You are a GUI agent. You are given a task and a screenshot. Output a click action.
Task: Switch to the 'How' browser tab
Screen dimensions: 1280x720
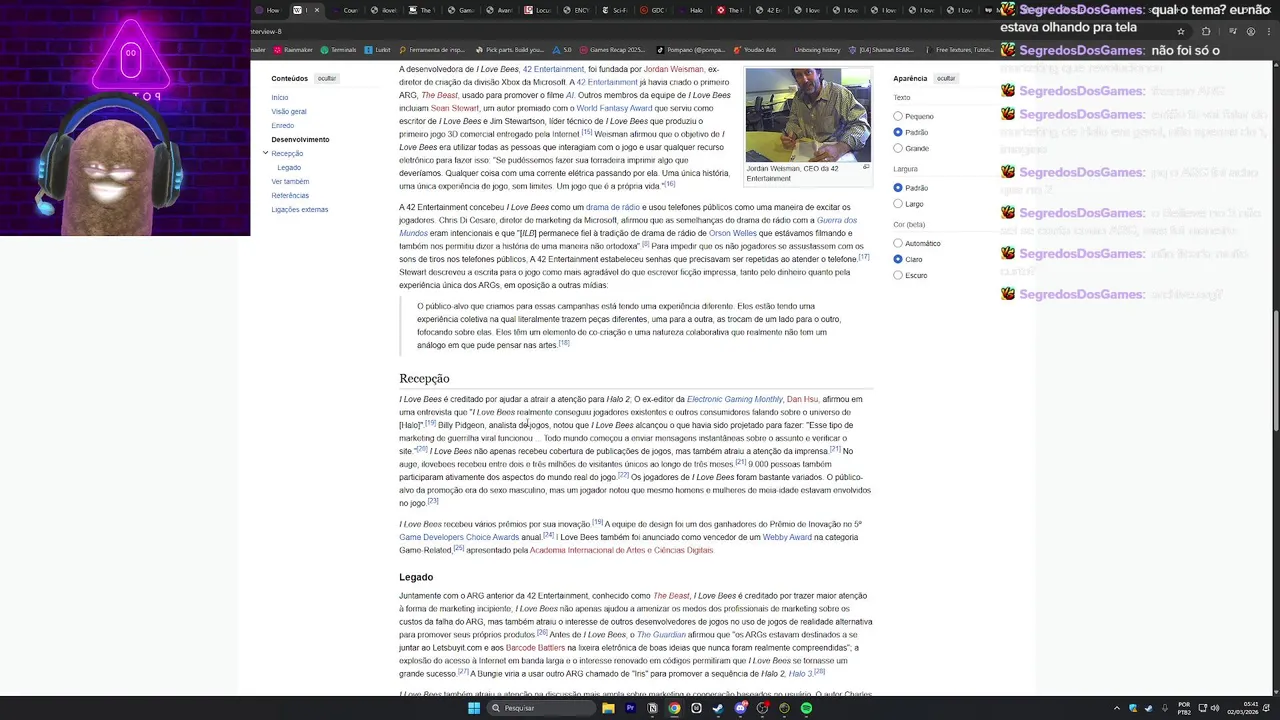(269, 10)
